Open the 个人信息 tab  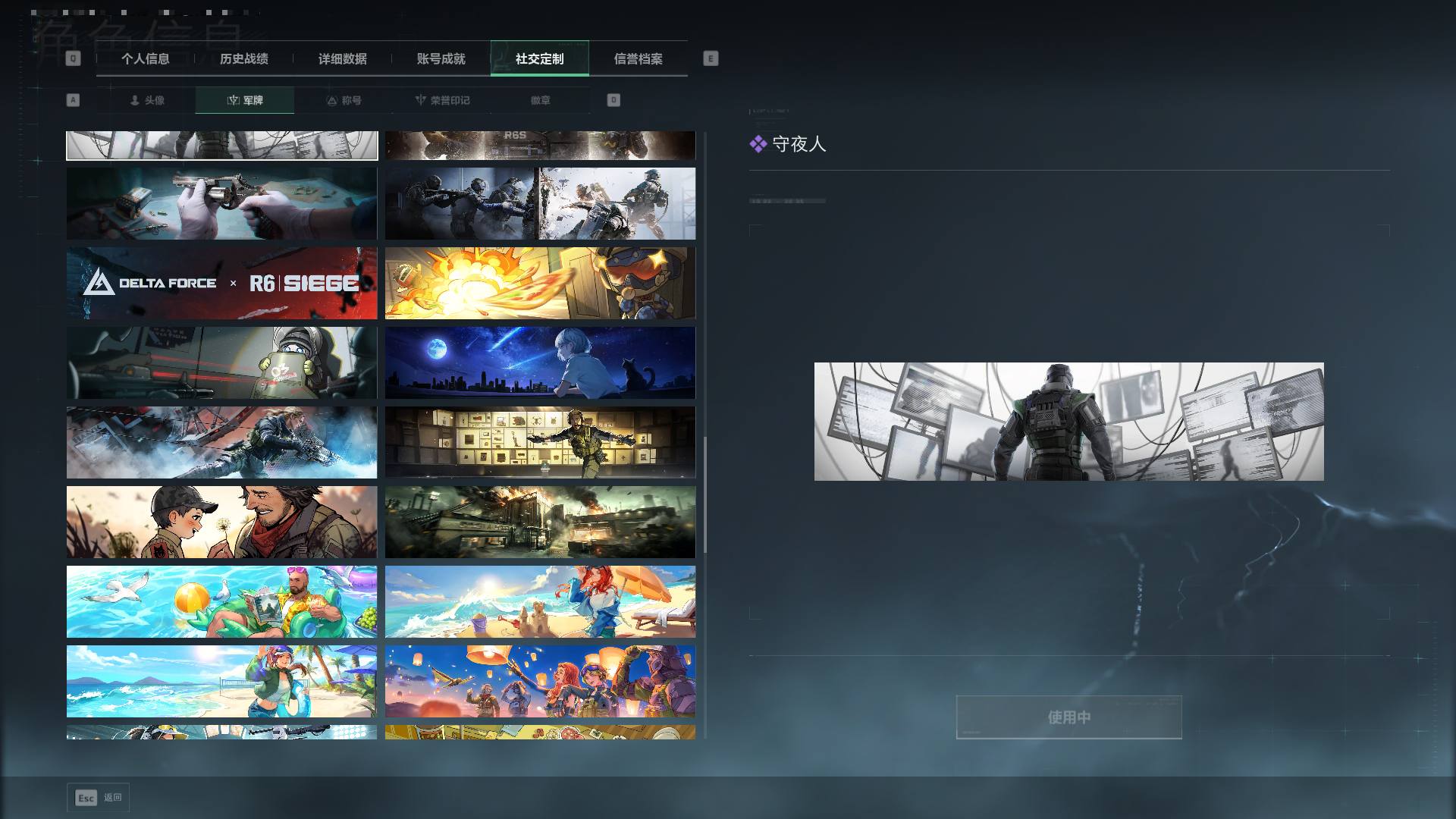(146, 58)
